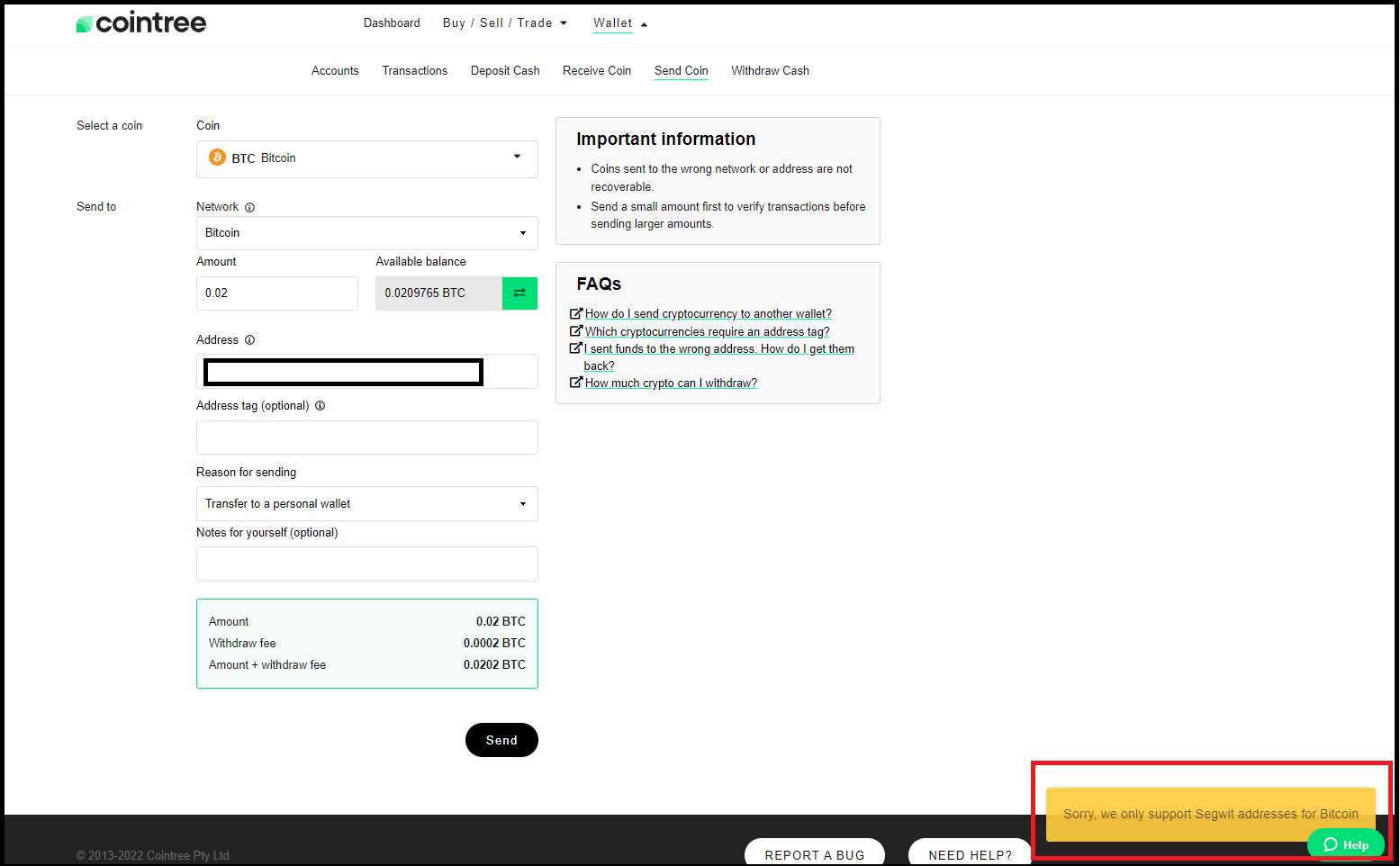The image size is (1400, 866).
Task: Click the REPORT A BUG button
Action: click(x=815, y=852)
